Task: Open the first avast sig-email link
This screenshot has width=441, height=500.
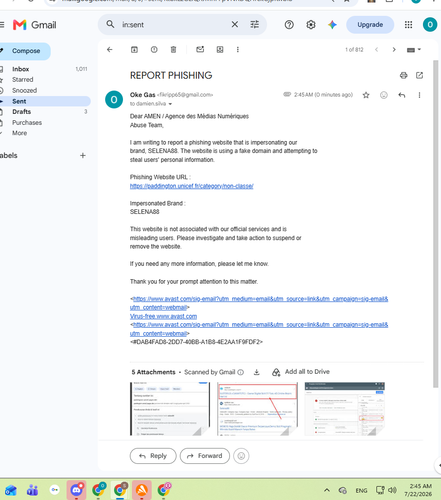Action: pos(259,303)
